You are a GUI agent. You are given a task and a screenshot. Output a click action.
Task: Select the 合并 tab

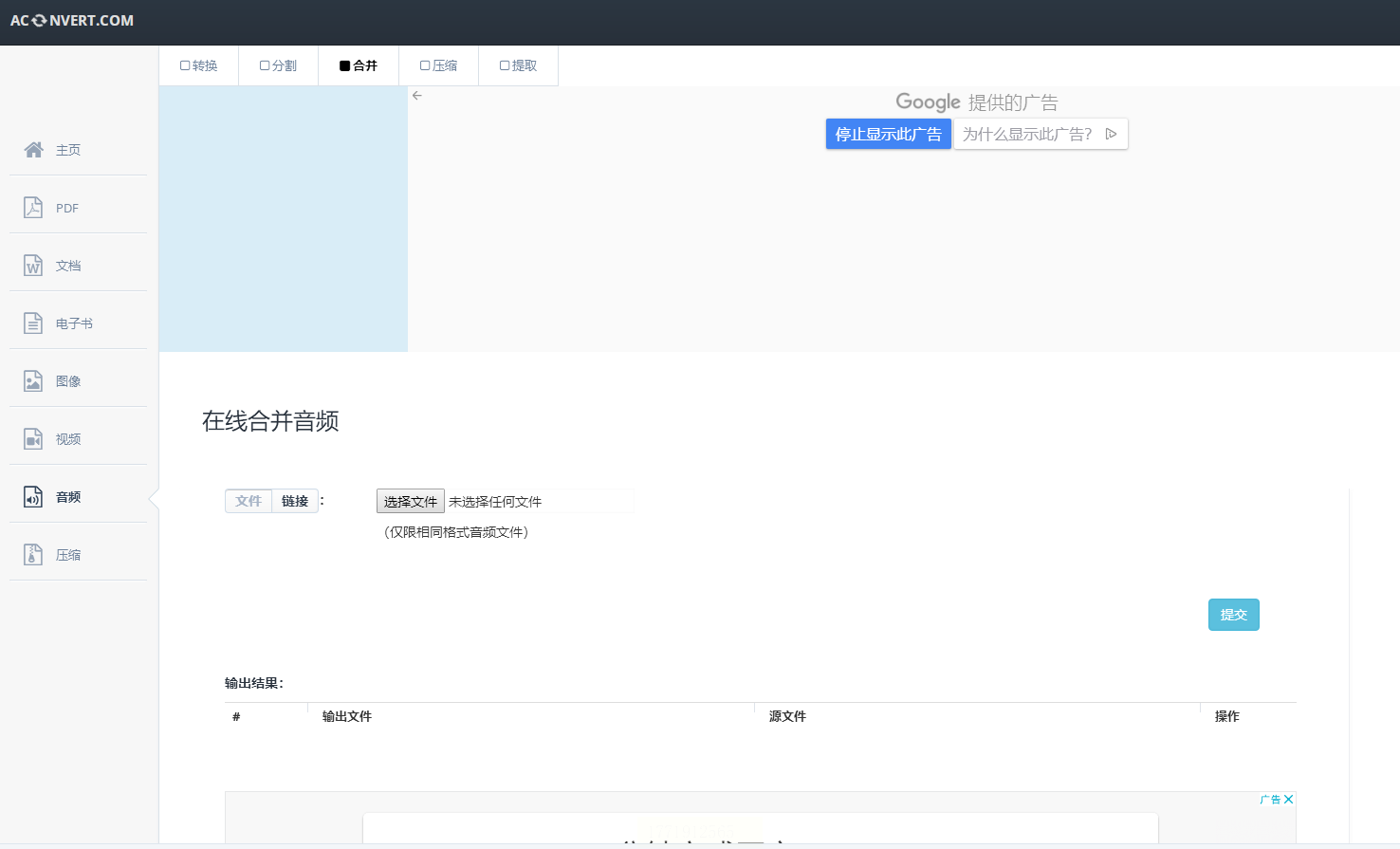[x=359, y=65]
